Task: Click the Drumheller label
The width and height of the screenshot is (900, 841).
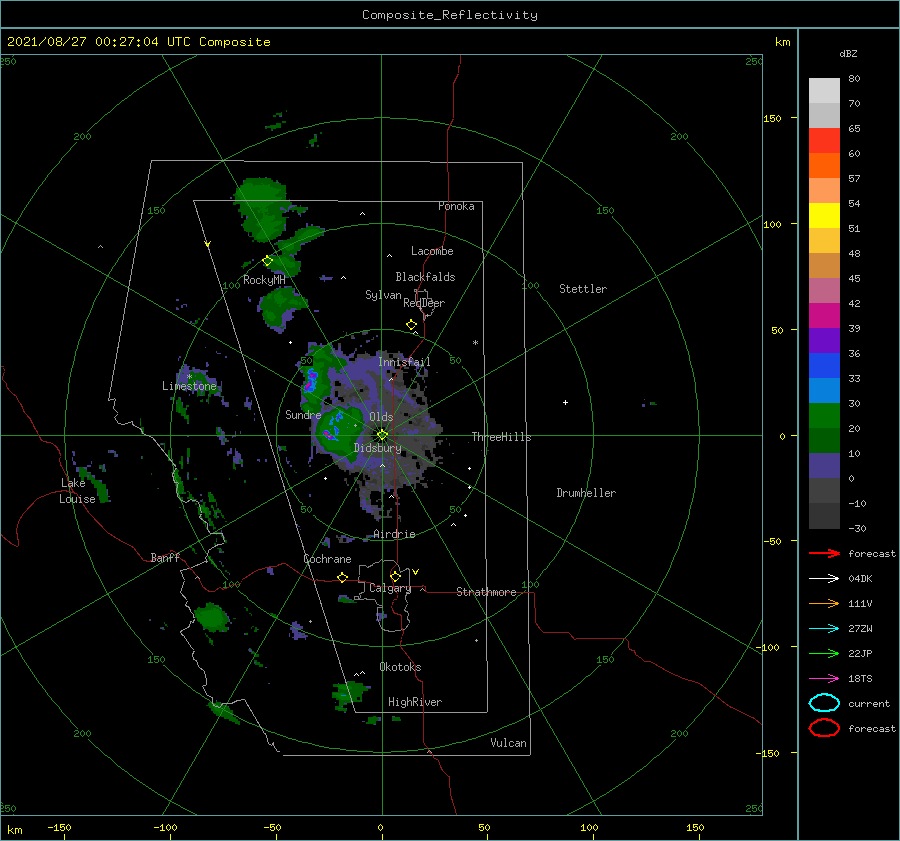Action: 586,493
